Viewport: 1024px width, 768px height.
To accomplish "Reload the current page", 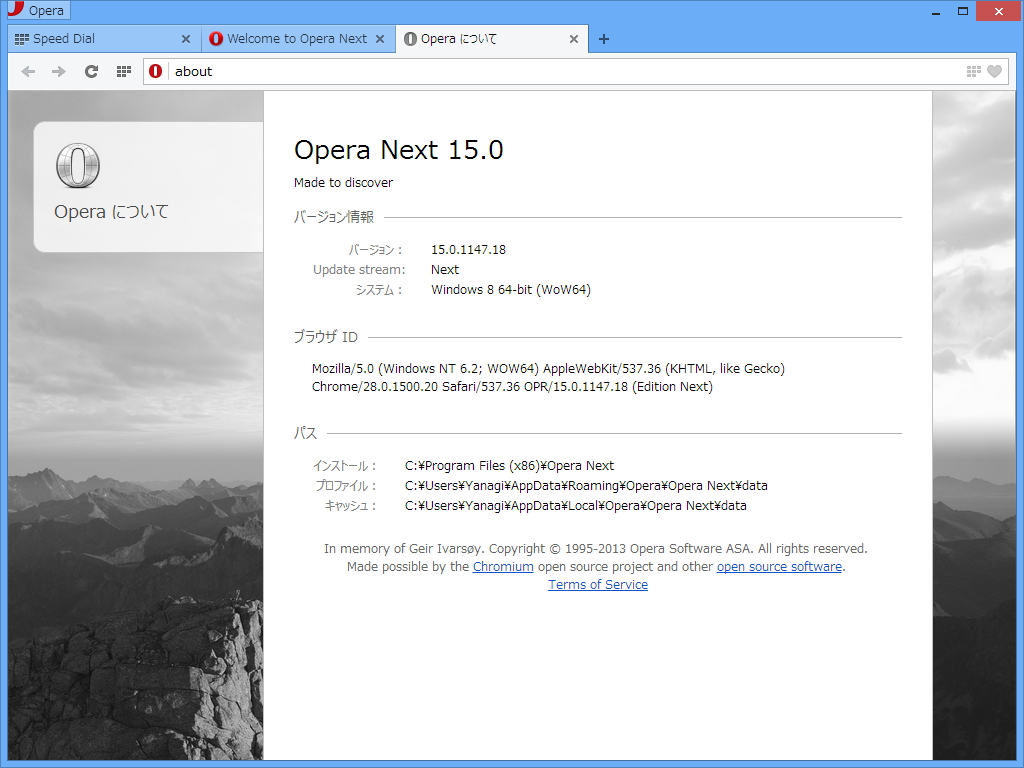I will pos(91,71).
